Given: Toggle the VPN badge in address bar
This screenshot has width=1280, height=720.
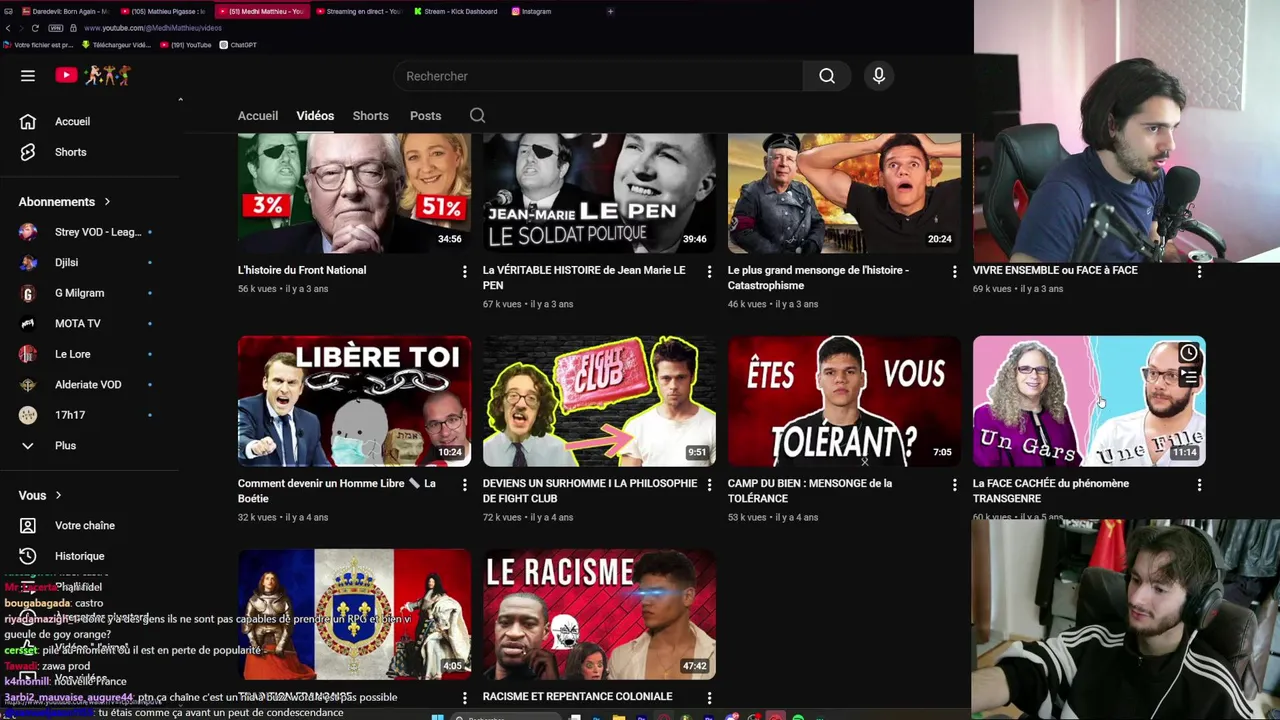Looking at the screenshot, I should tap(56, 28).
